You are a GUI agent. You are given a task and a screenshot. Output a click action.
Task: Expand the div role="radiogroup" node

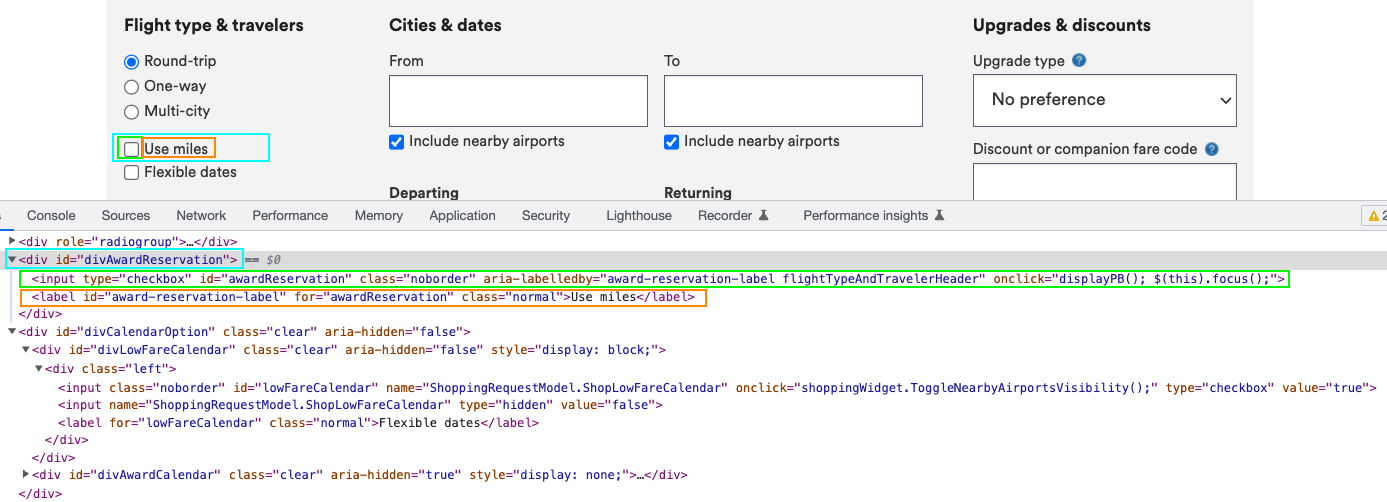(12, 242)
